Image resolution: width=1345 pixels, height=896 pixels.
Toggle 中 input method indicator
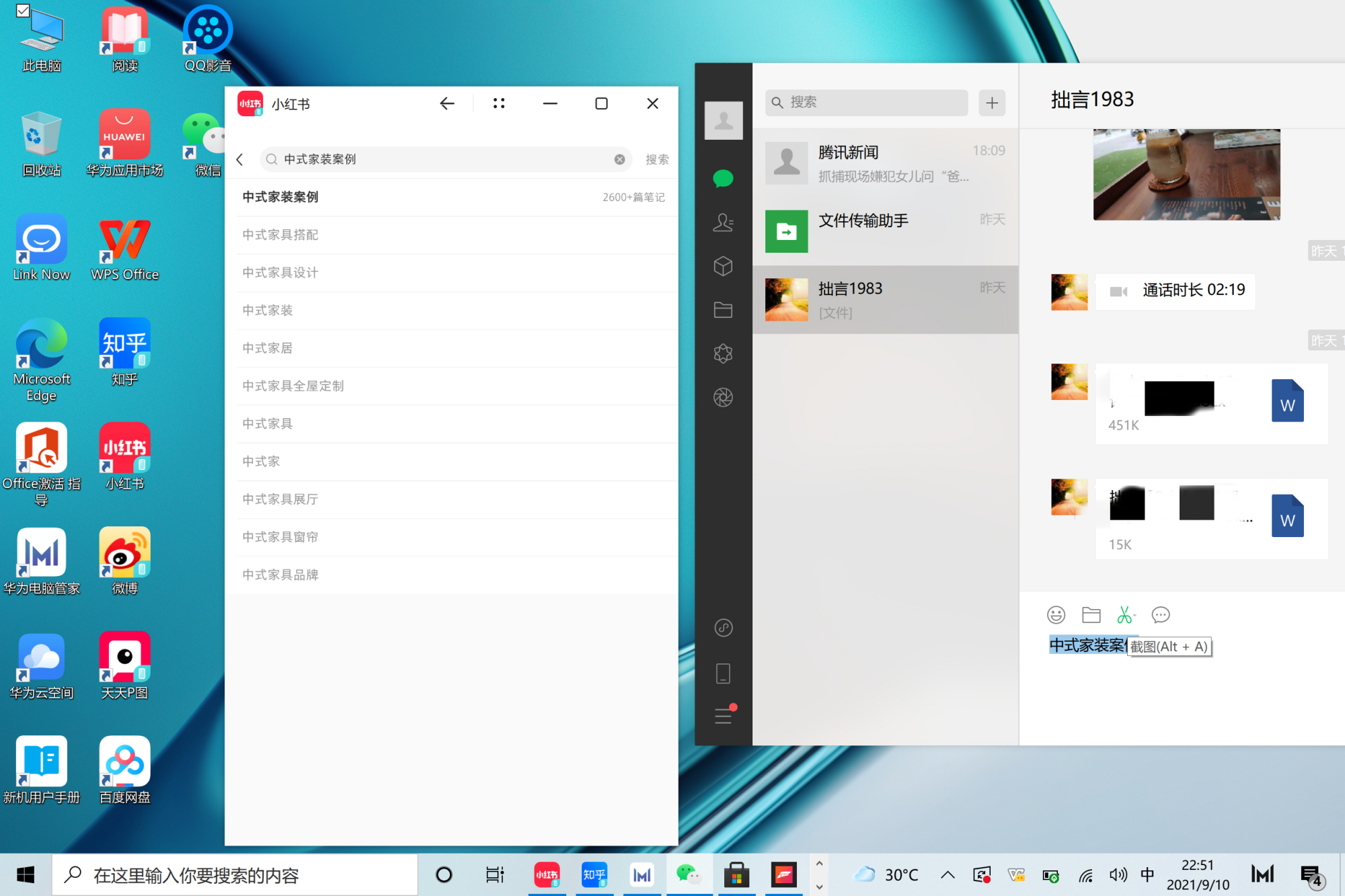[x=1147, y=874]
